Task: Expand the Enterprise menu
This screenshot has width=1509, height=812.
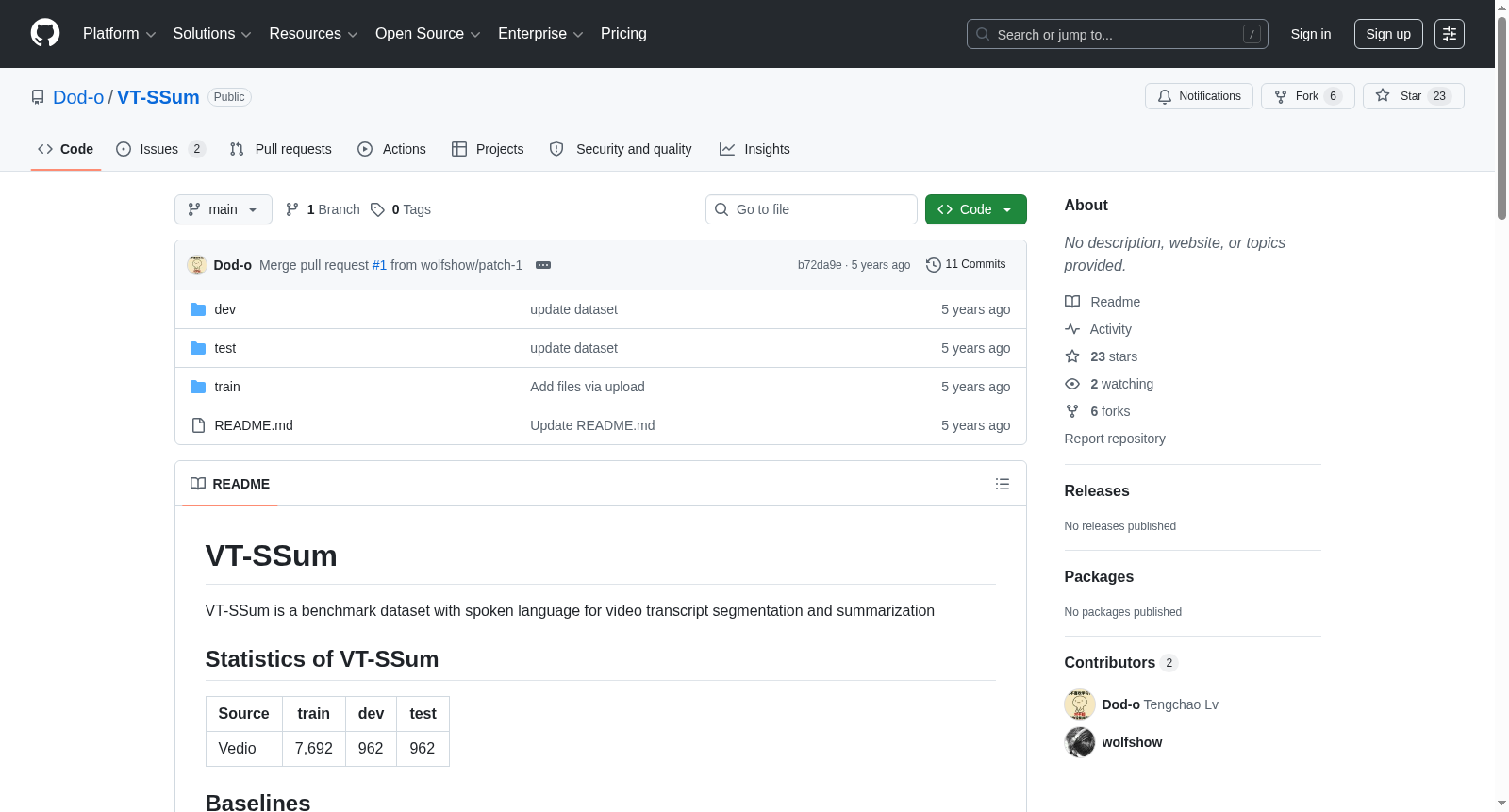Action: coord(540,34)
